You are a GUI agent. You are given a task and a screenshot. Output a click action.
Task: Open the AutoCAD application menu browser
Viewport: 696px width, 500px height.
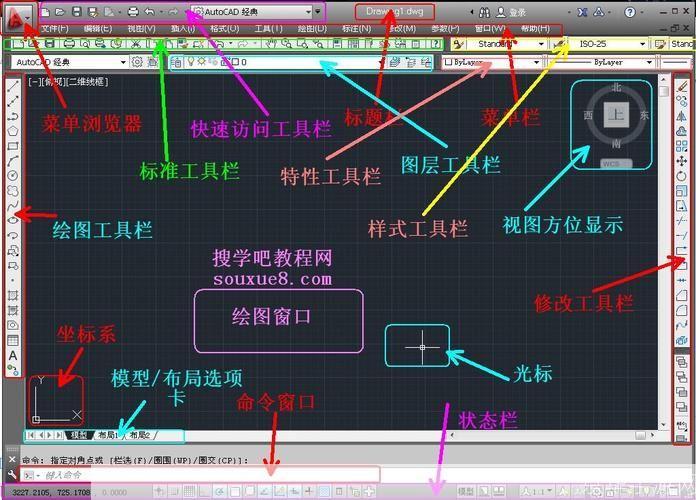pyautogui.click(x=19, y=18)
